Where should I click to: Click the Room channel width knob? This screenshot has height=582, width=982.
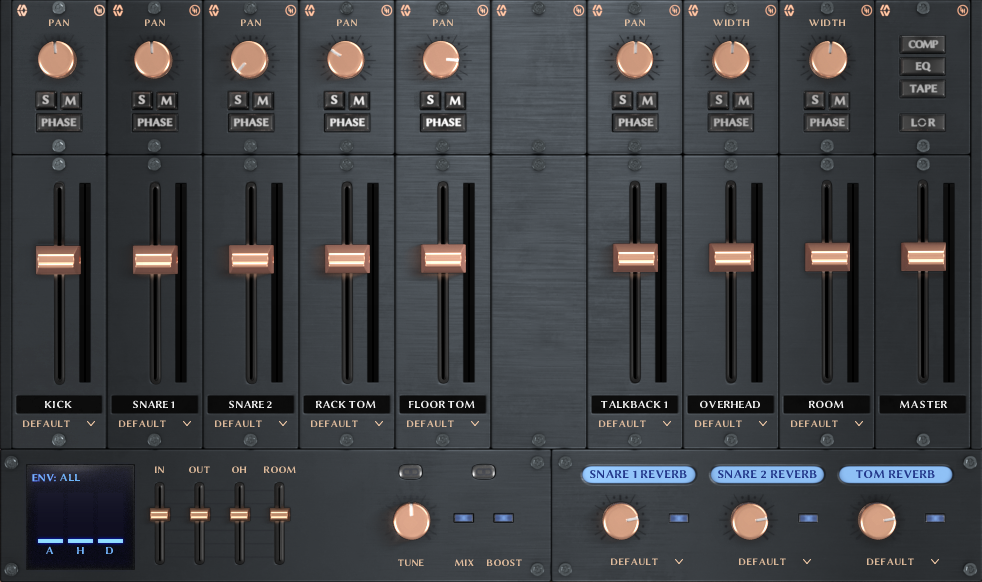pos(827,60)
